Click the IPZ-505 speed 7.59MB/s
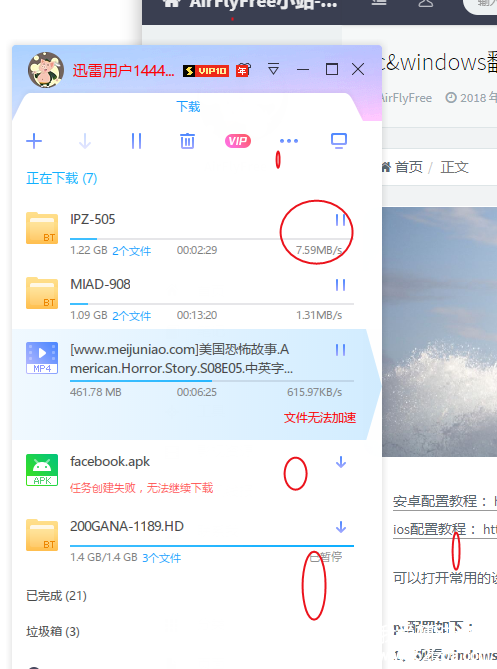497x669 pixels. 319,250
